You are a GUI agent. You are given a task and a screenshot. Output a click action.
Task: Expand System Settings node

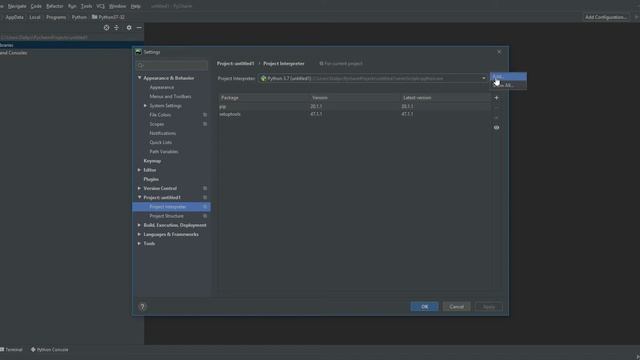pyautogui.click(x=145, y=106)
